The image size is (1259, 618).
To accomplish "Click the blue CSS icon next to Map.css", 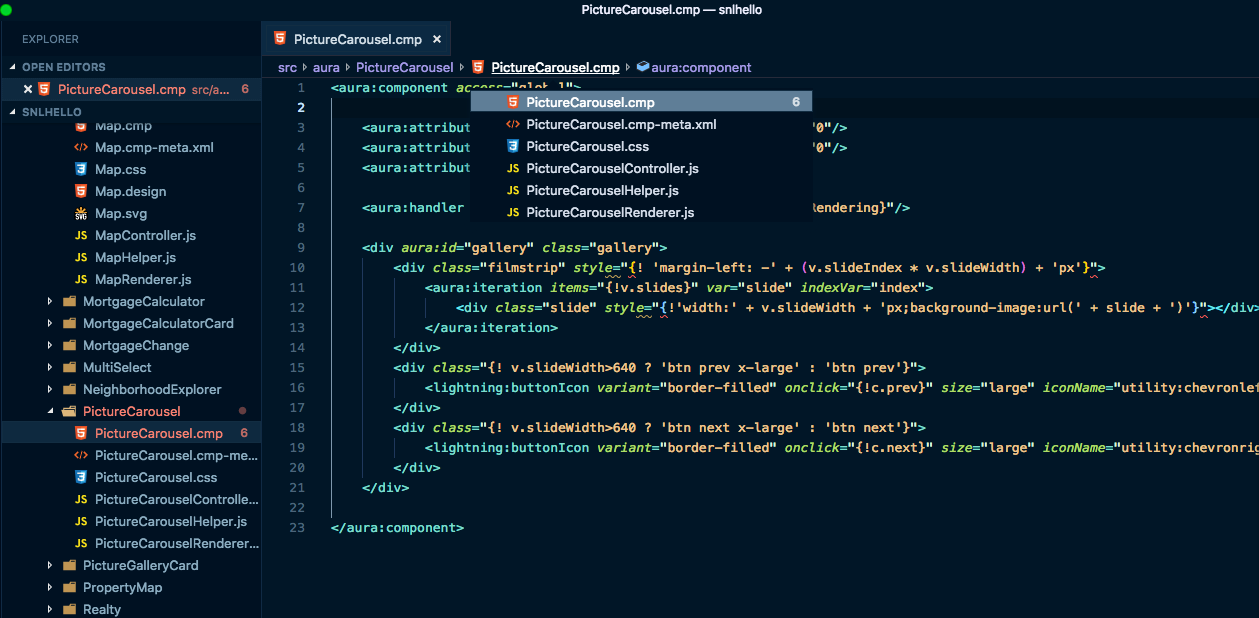I will 81,169.
